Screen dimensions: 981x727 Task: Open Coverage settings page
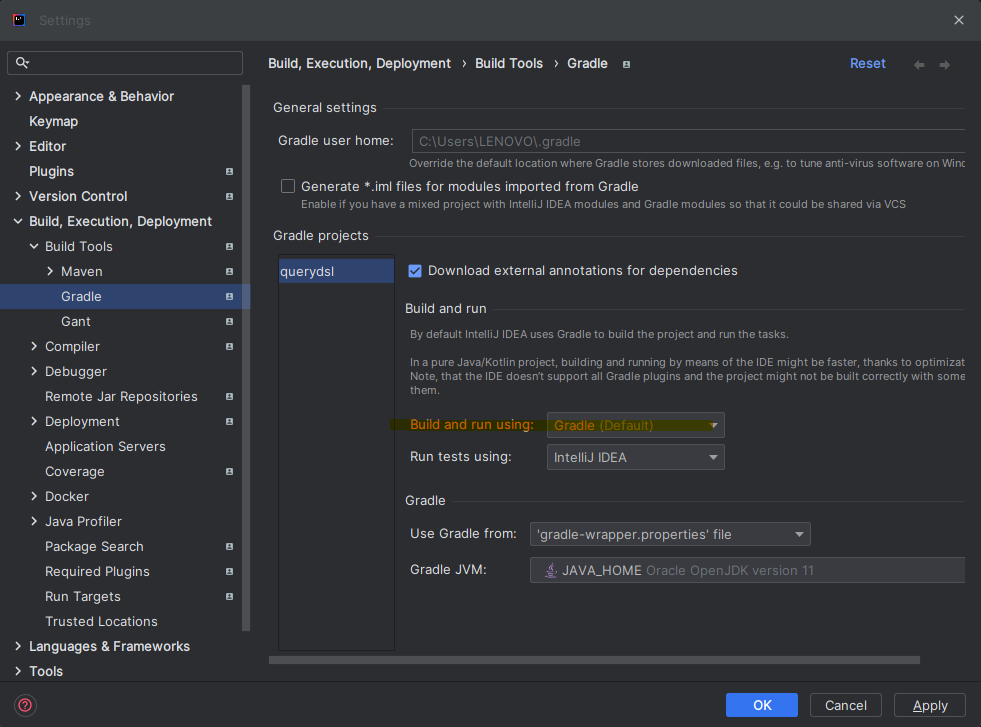(x=74, y=472)
